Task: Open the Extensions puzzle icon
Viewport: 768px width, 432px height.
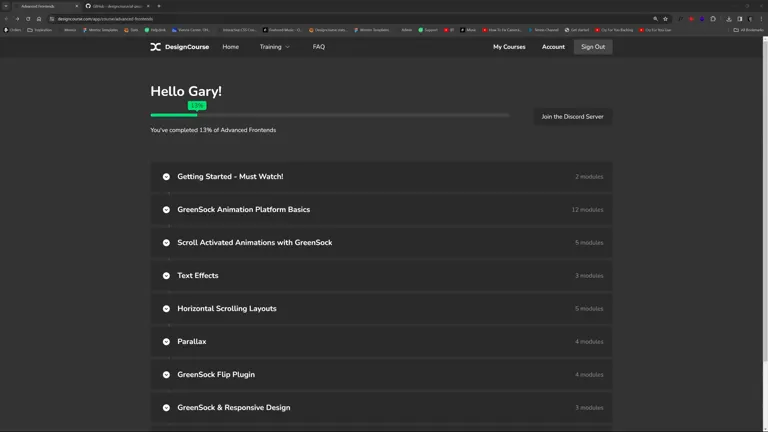Action: [x=713, y=19]
